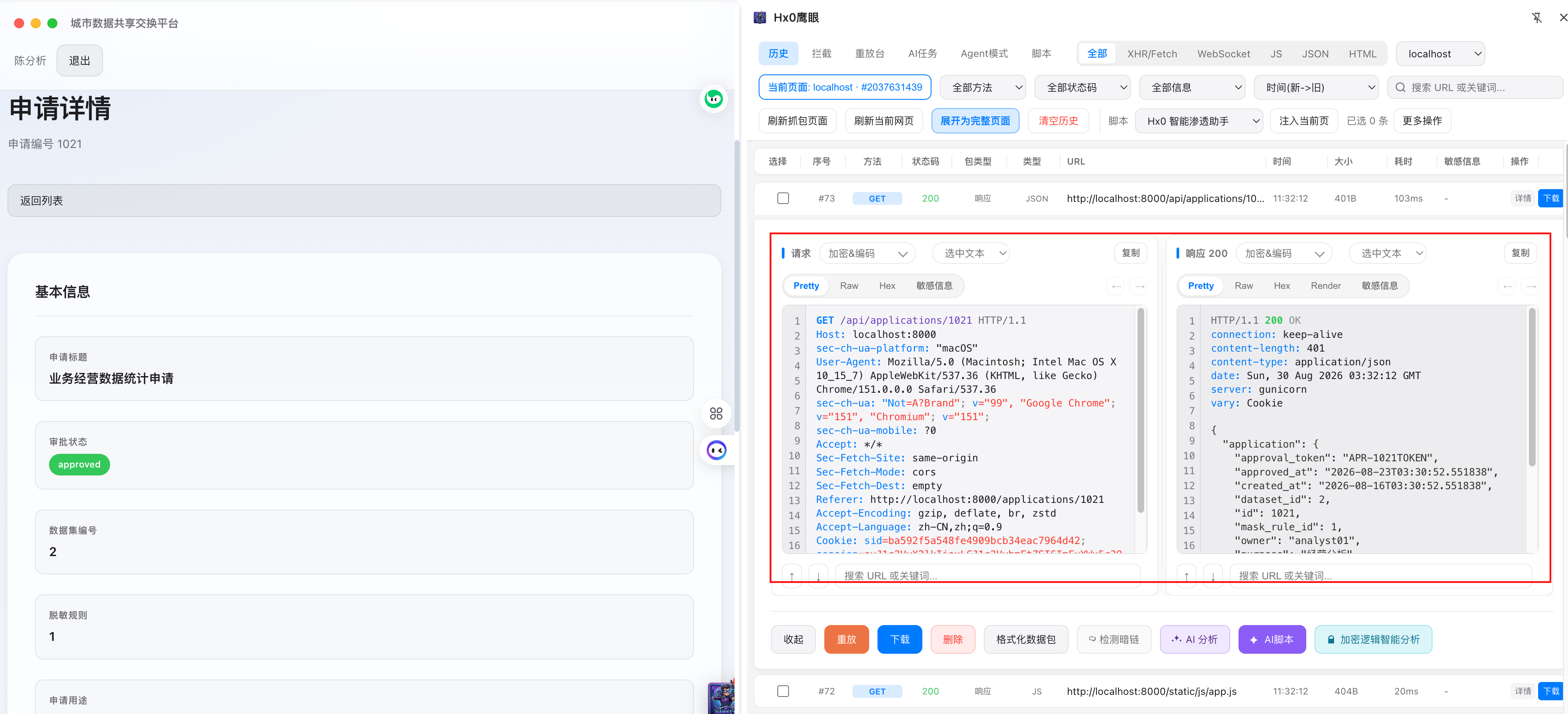Click the green robot floating icon
1568x714 pixels.
(713, 98)
